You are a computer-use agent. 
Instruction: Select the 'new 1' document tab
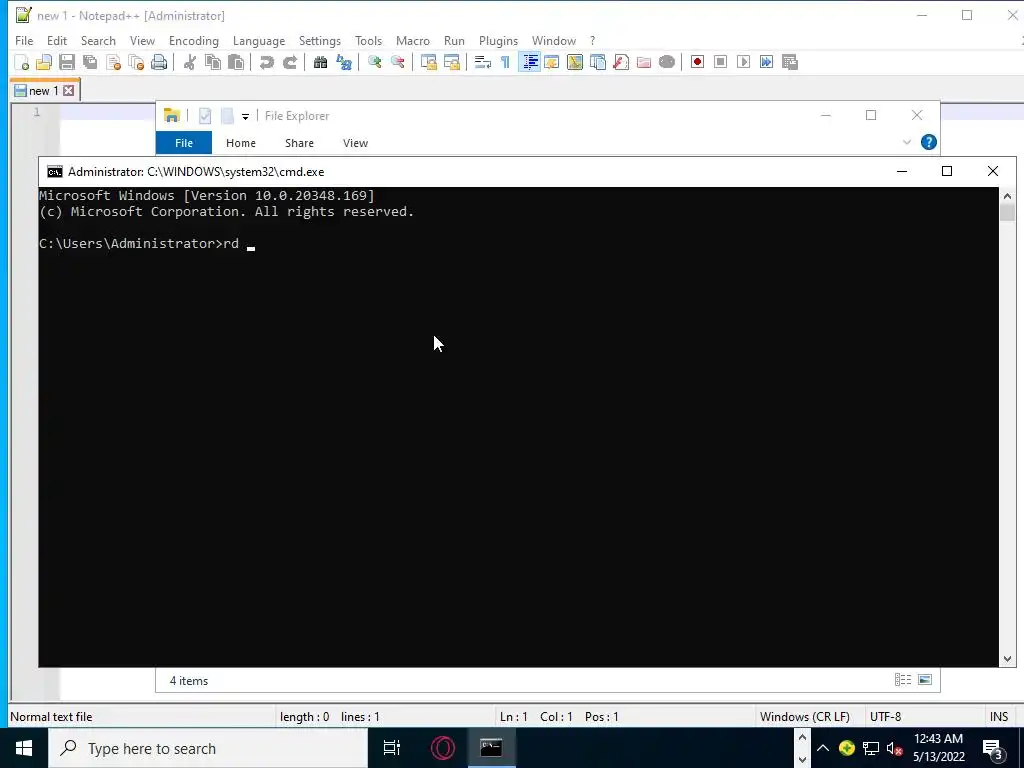click(44, 90)
